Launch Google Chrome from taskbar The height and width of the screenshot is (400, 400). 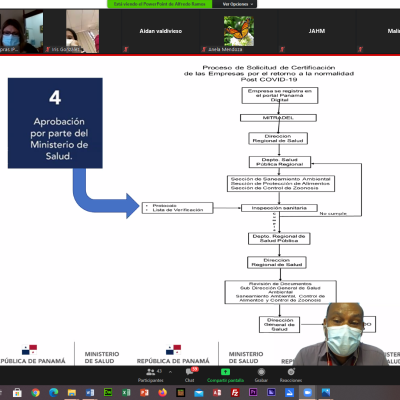[x=35, y=393]
